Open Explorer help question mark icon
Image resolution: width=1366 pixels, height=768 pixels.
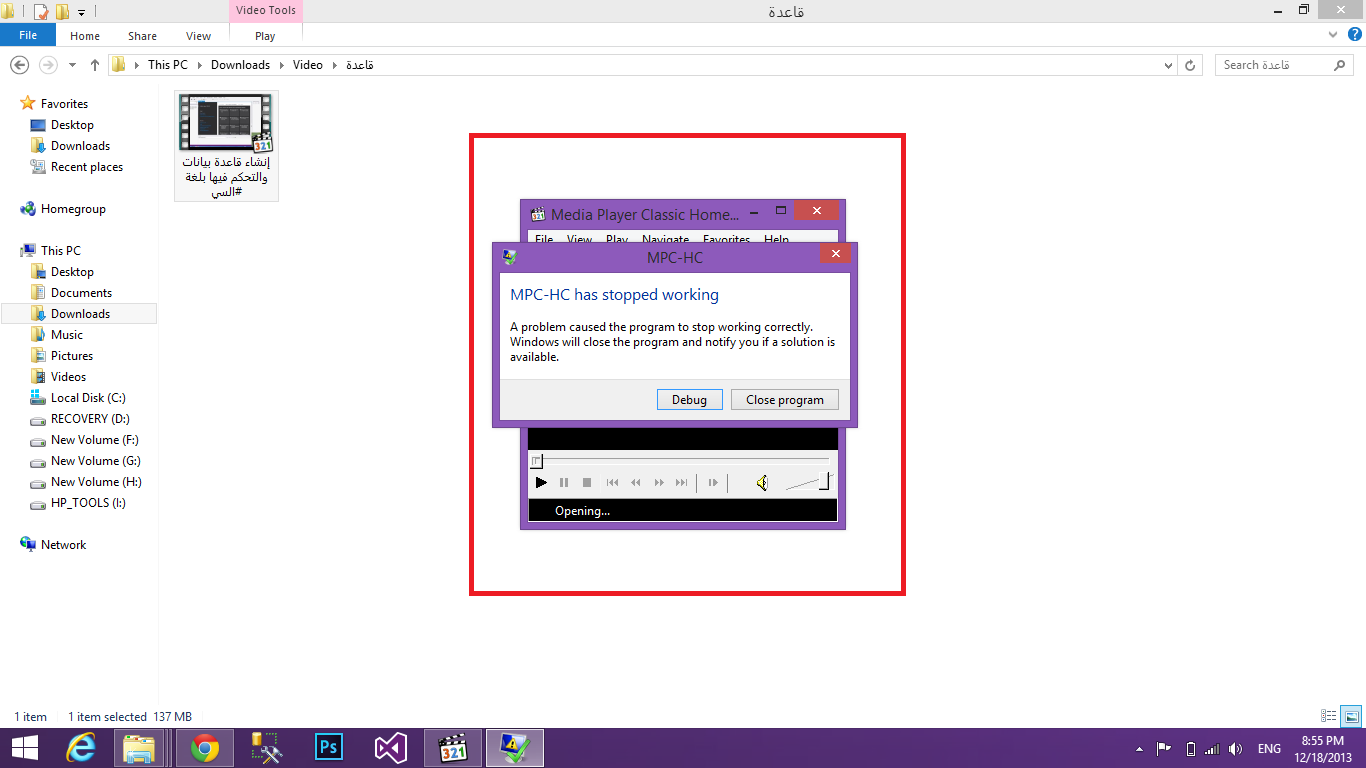pos(1355,35)
